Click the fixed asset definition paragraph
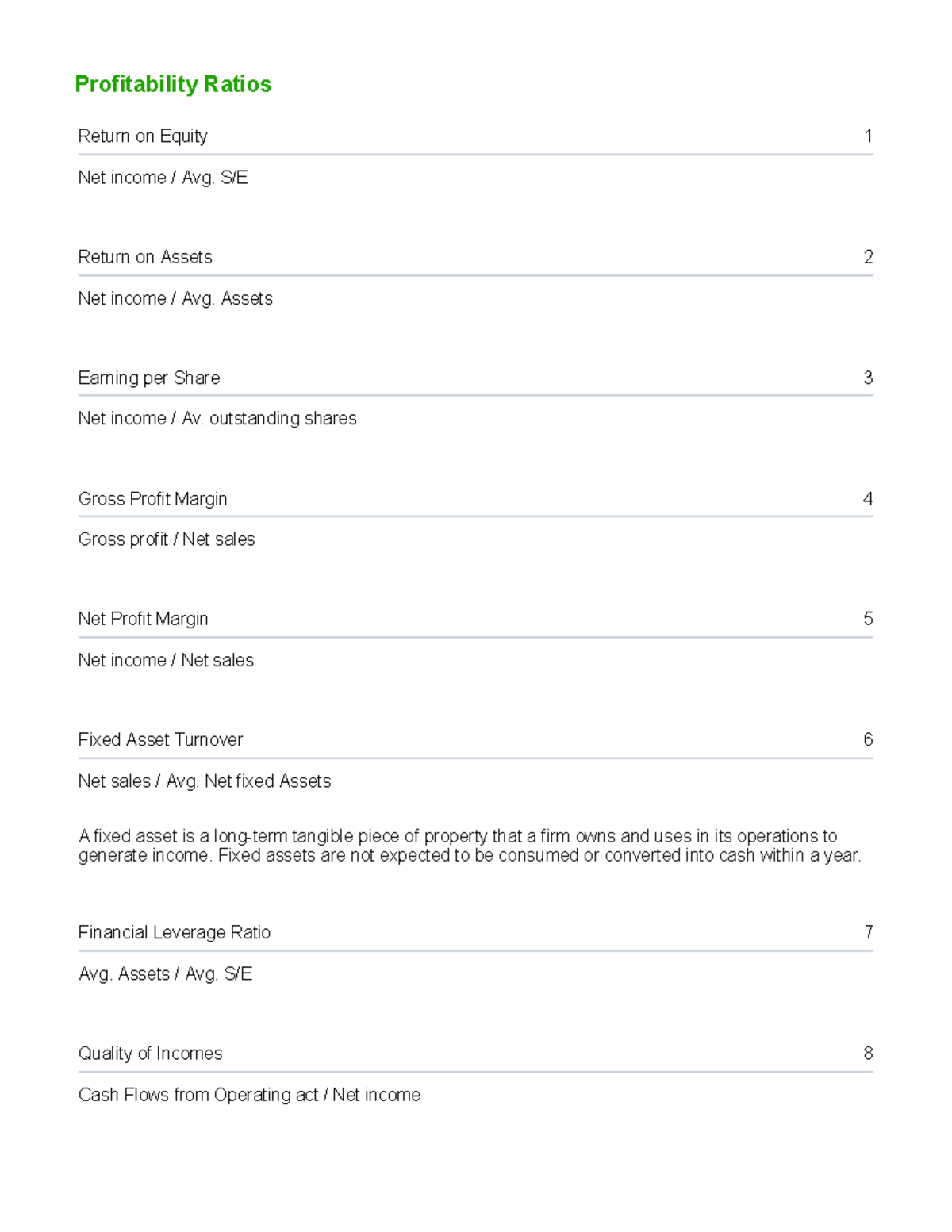 (x=470, y=846)
